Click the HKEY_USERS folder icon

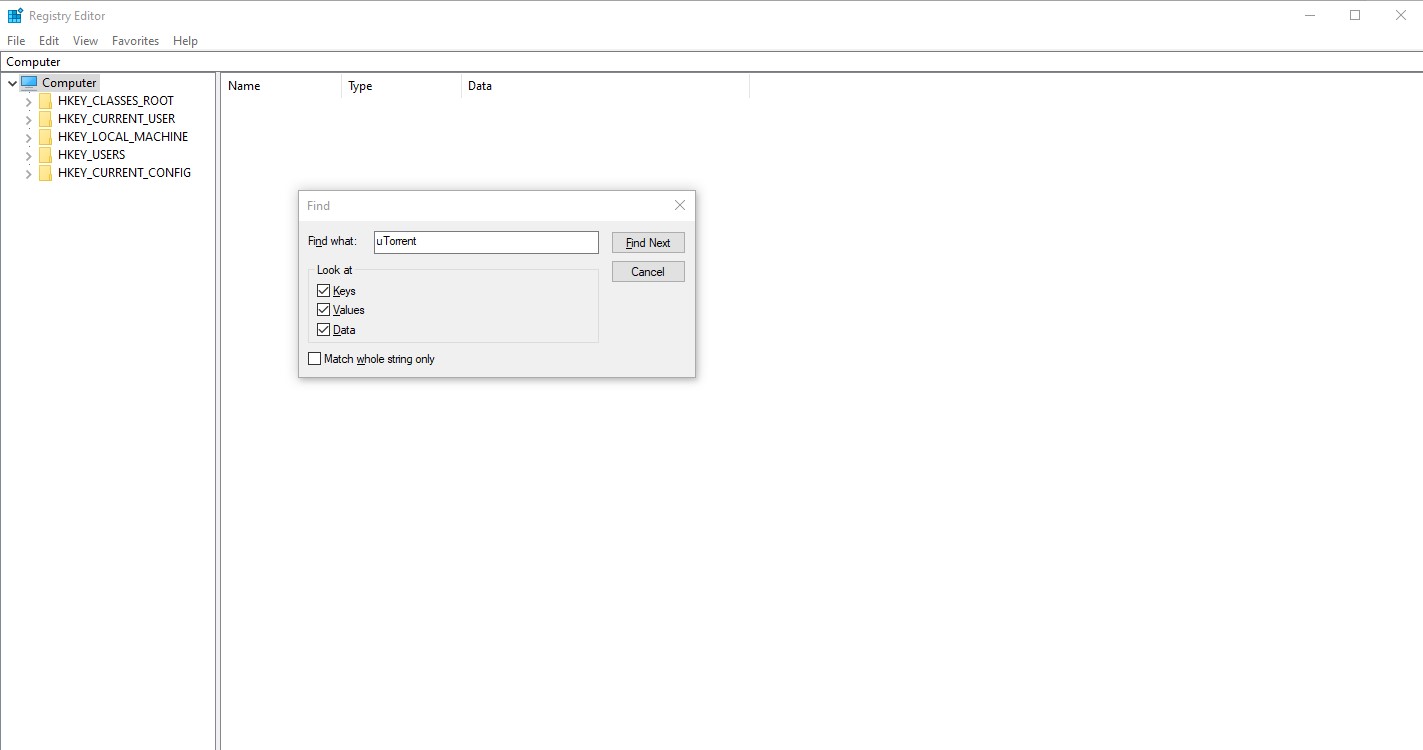(x=45, y=155)
